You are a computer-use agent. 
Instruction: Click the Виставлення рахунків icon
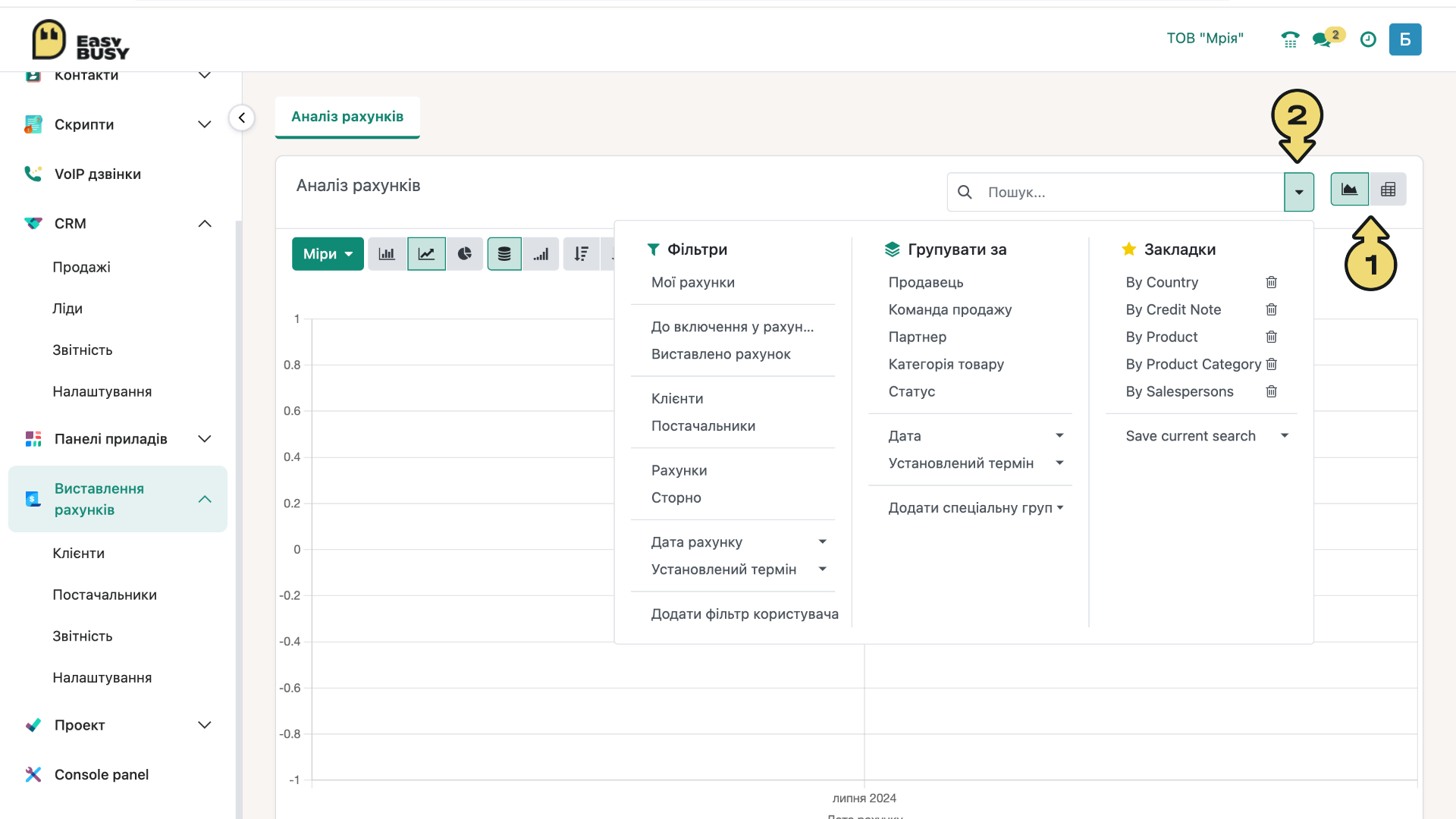[x=33, y=499]
